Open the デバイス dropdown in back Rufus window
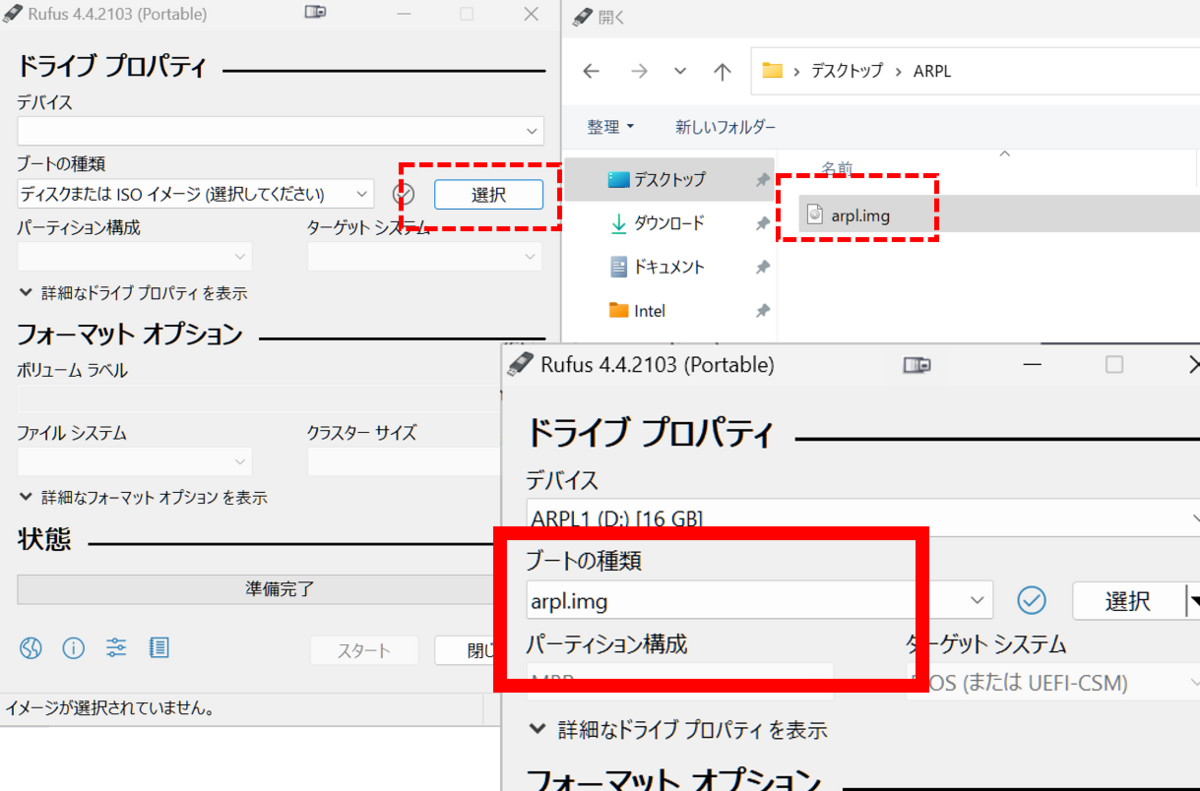The width and height of the screenshot is (1200, 791). tap(280, 131)
